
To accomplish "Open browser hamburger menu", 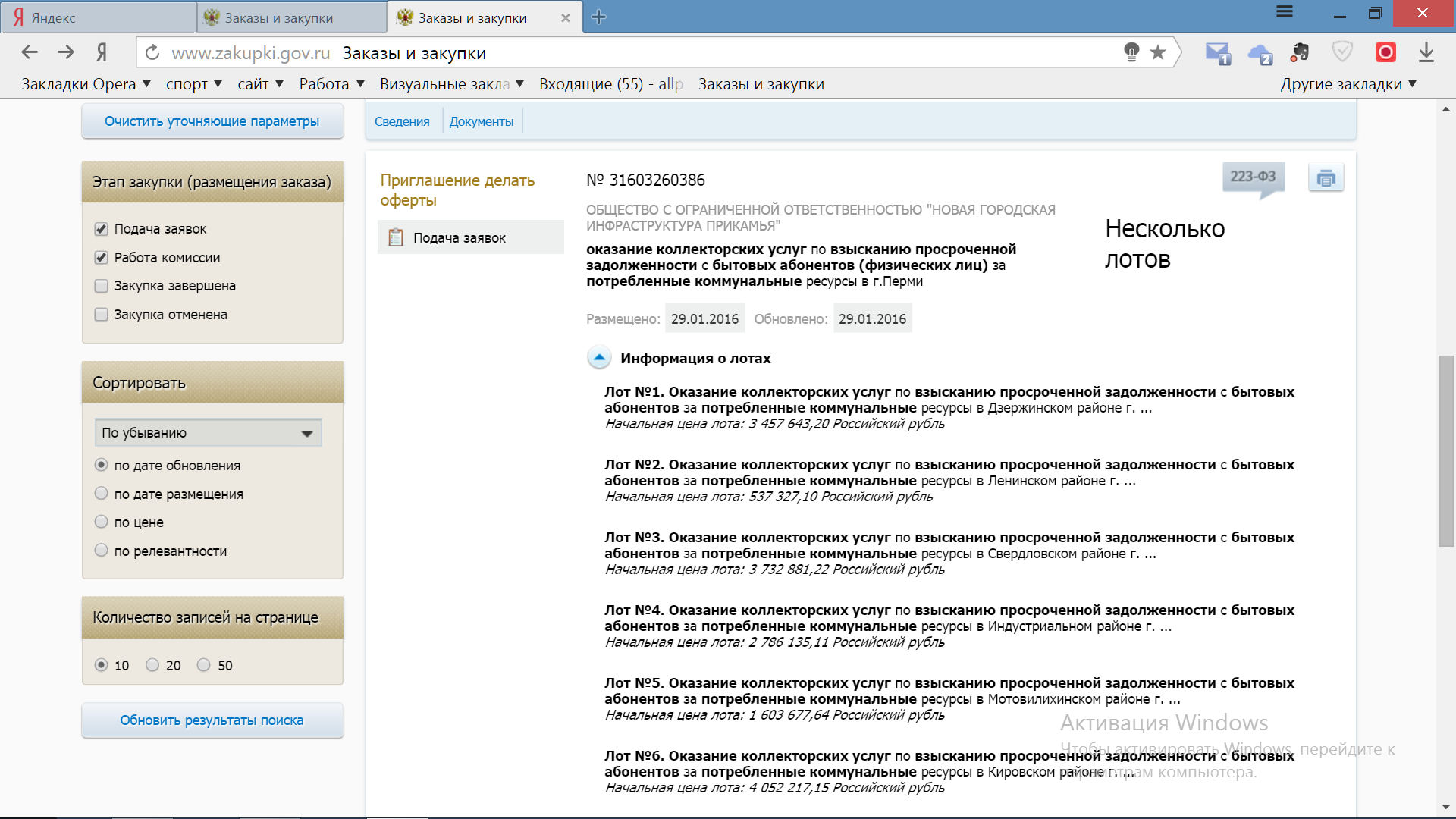I will (1285, 12).
